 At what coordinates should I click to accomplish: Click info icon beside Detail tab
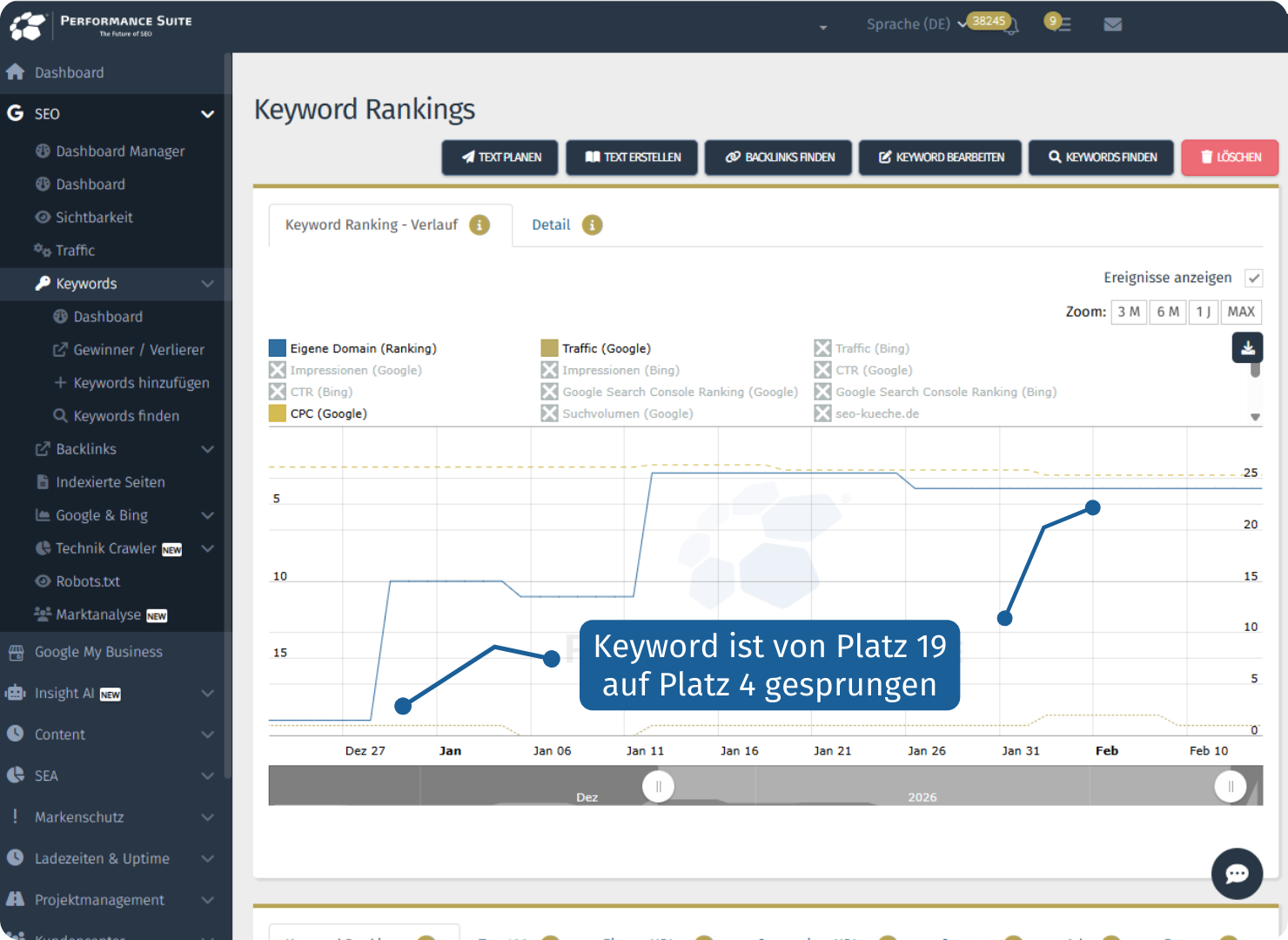click(x=592, y=225)
